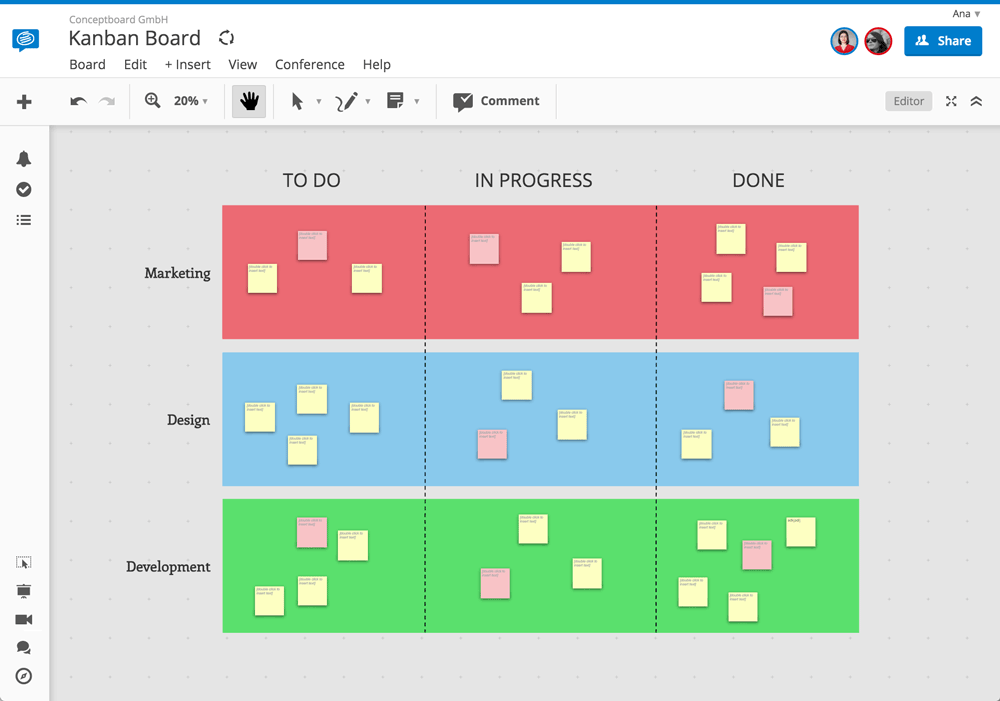
Task: Open the compass navigation icon
Action: coord(24,676)
